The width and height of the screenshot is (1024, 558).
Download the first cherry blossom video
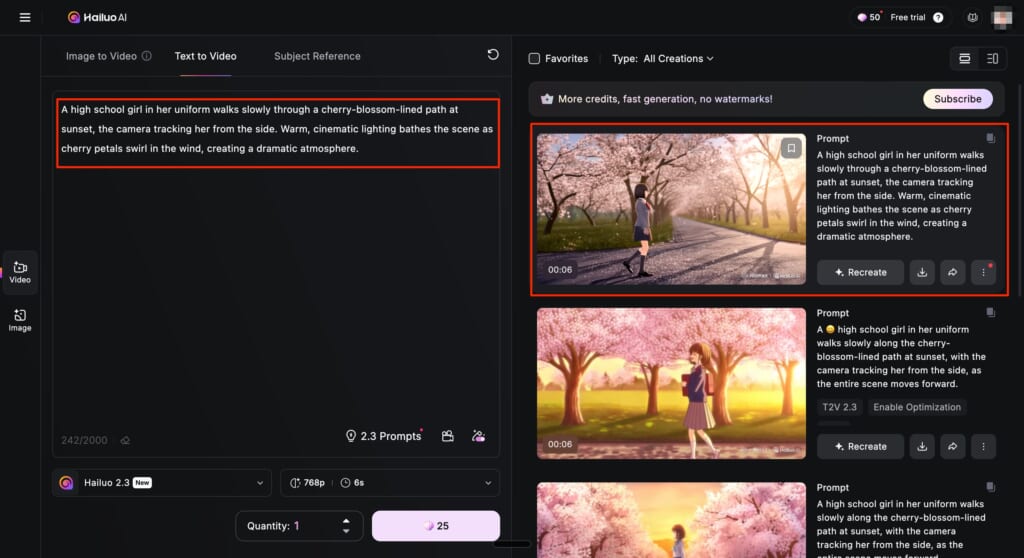coord(923,272)
